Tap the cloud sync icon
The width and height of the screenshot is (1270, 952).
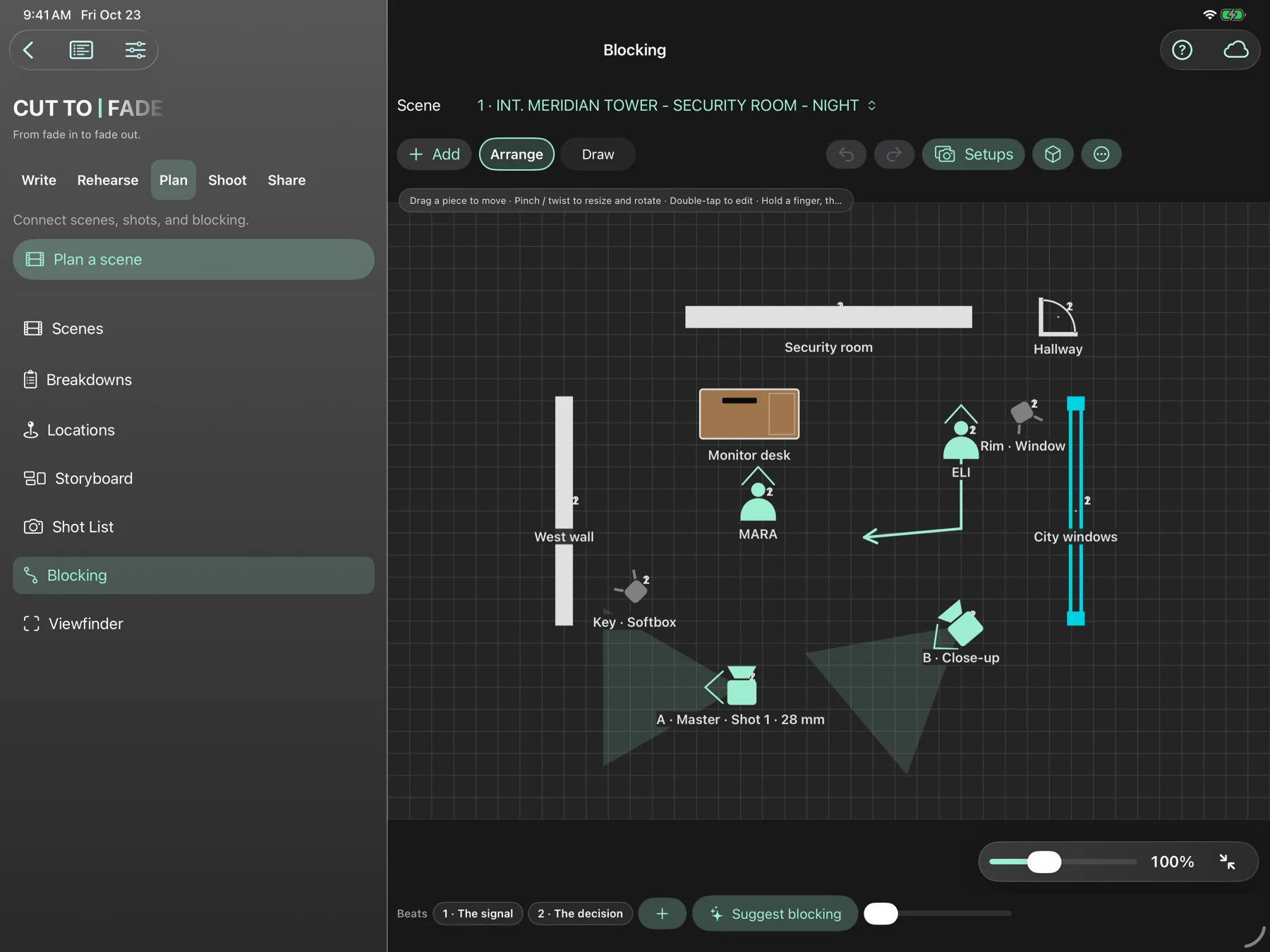(x=1235, y=50)
